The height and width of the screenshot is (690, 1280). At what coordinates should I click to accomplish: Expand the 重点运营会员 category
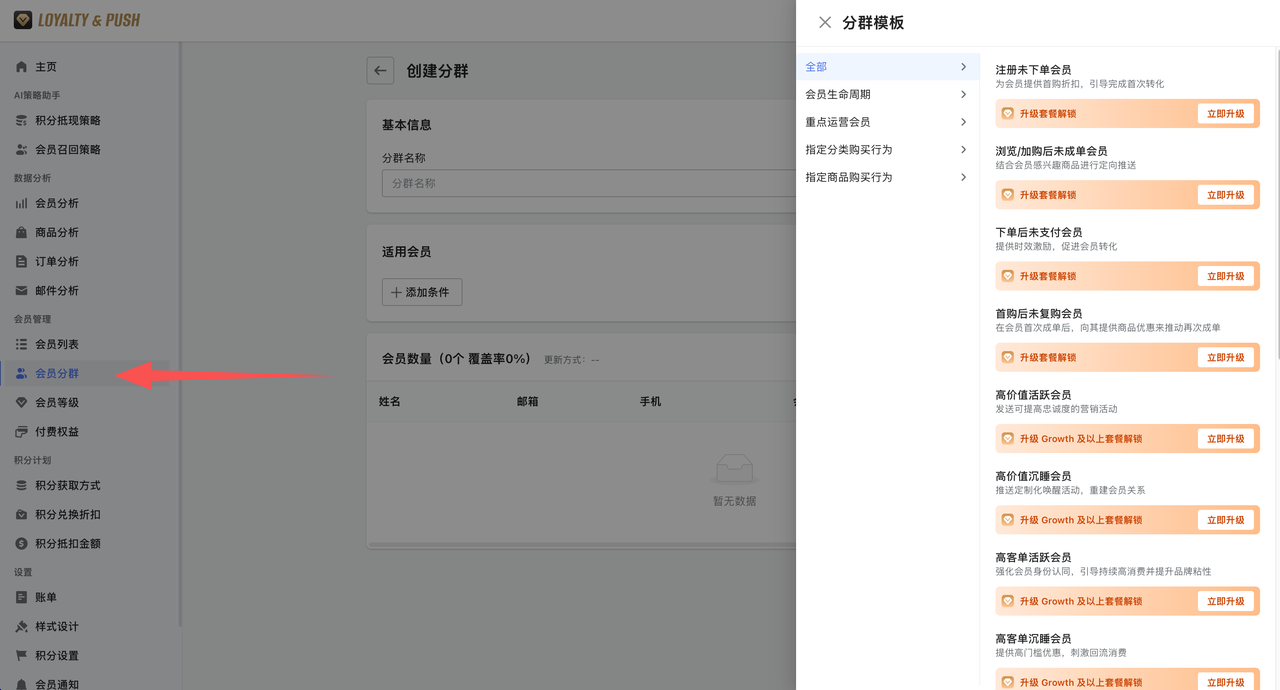pyautogui.click(x=887, y=122)
